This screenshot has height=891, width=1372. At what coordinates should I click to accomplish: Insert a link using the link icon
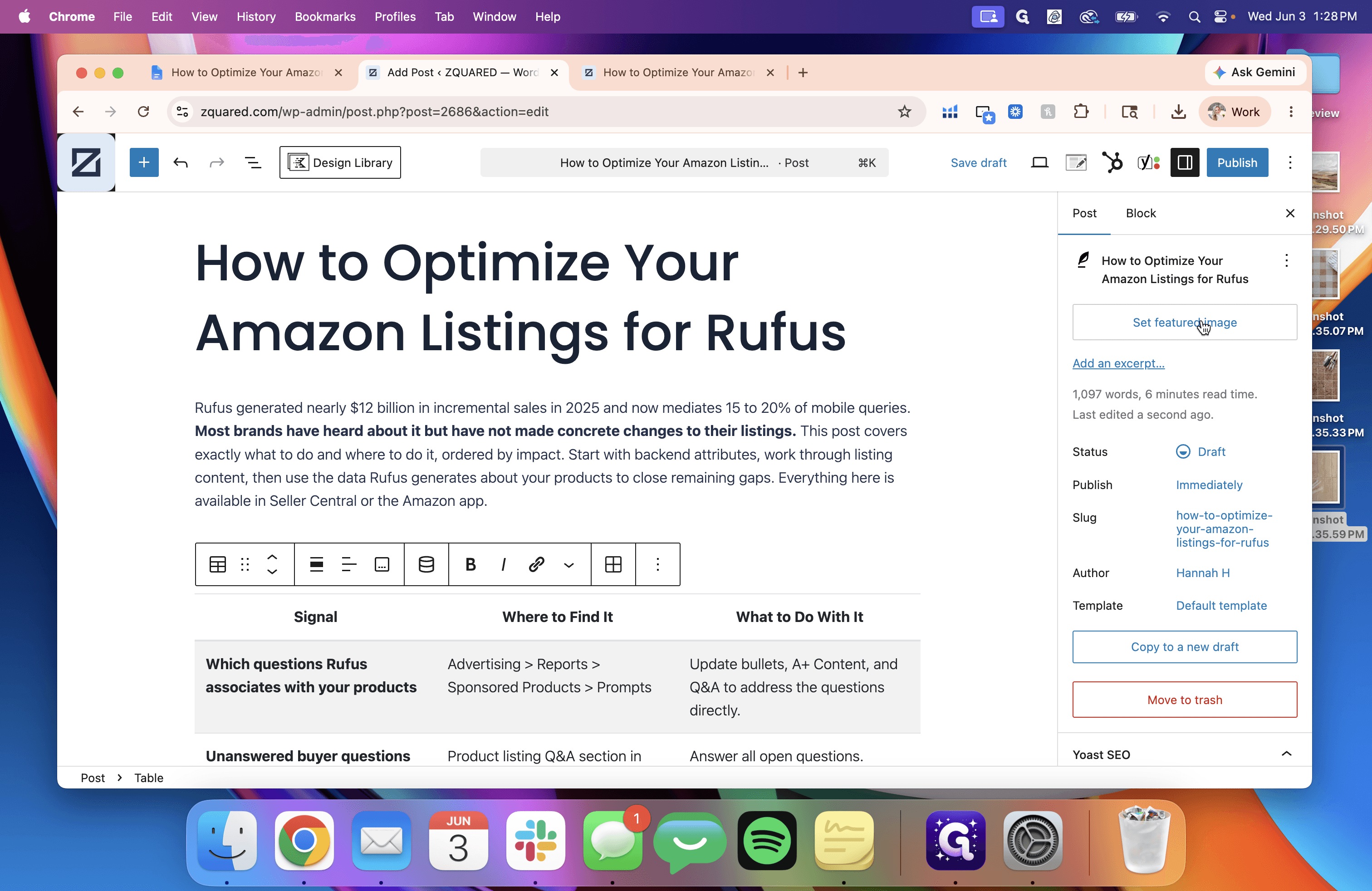coord(536,564)
